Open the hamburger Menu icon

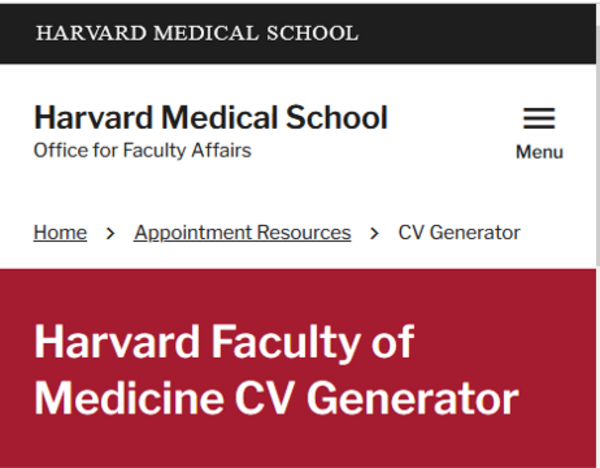(x=539, y=119)
